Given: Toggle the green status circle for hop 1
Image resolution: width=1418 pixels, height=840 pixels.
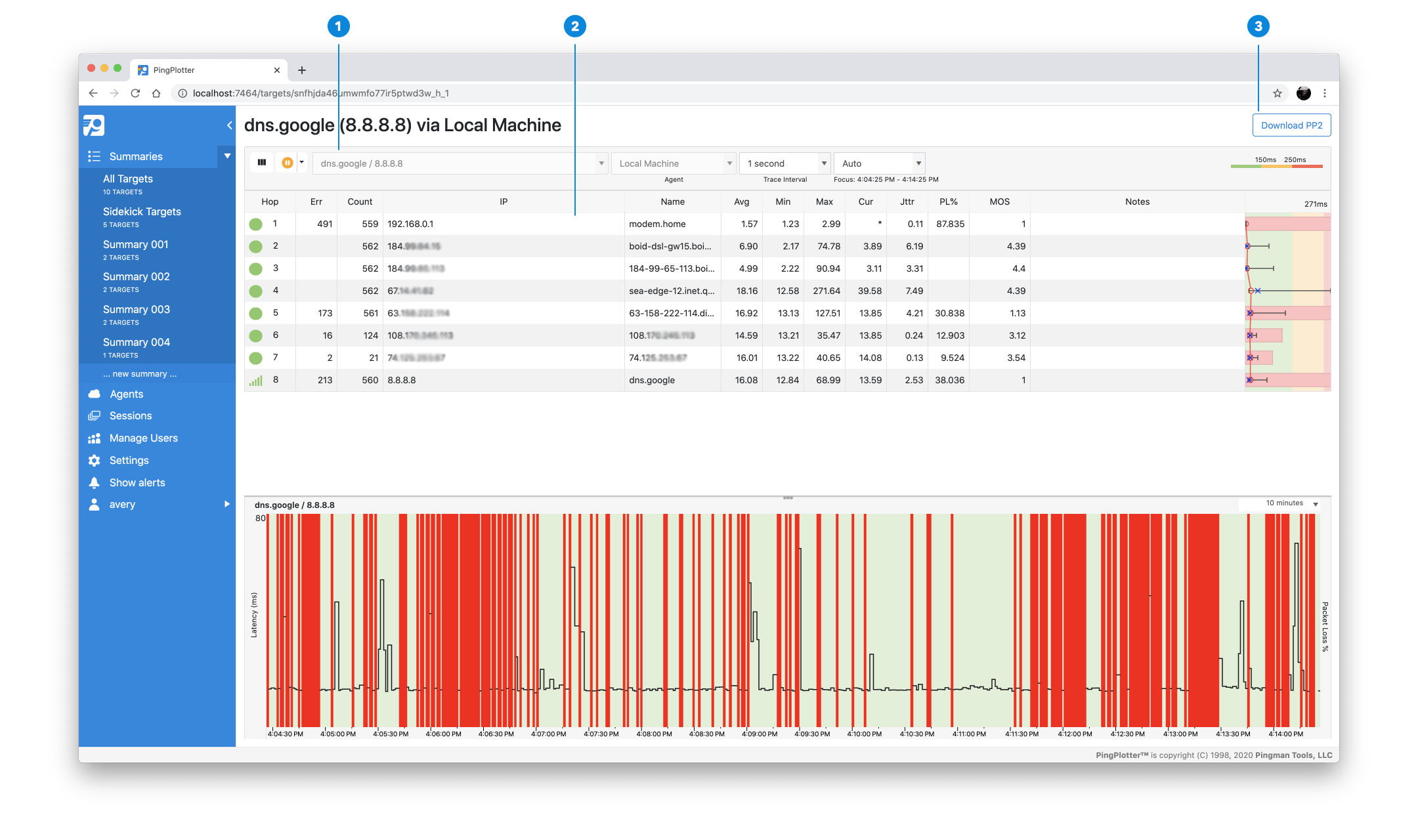Looking at the screenshot, I should (255, 224).
